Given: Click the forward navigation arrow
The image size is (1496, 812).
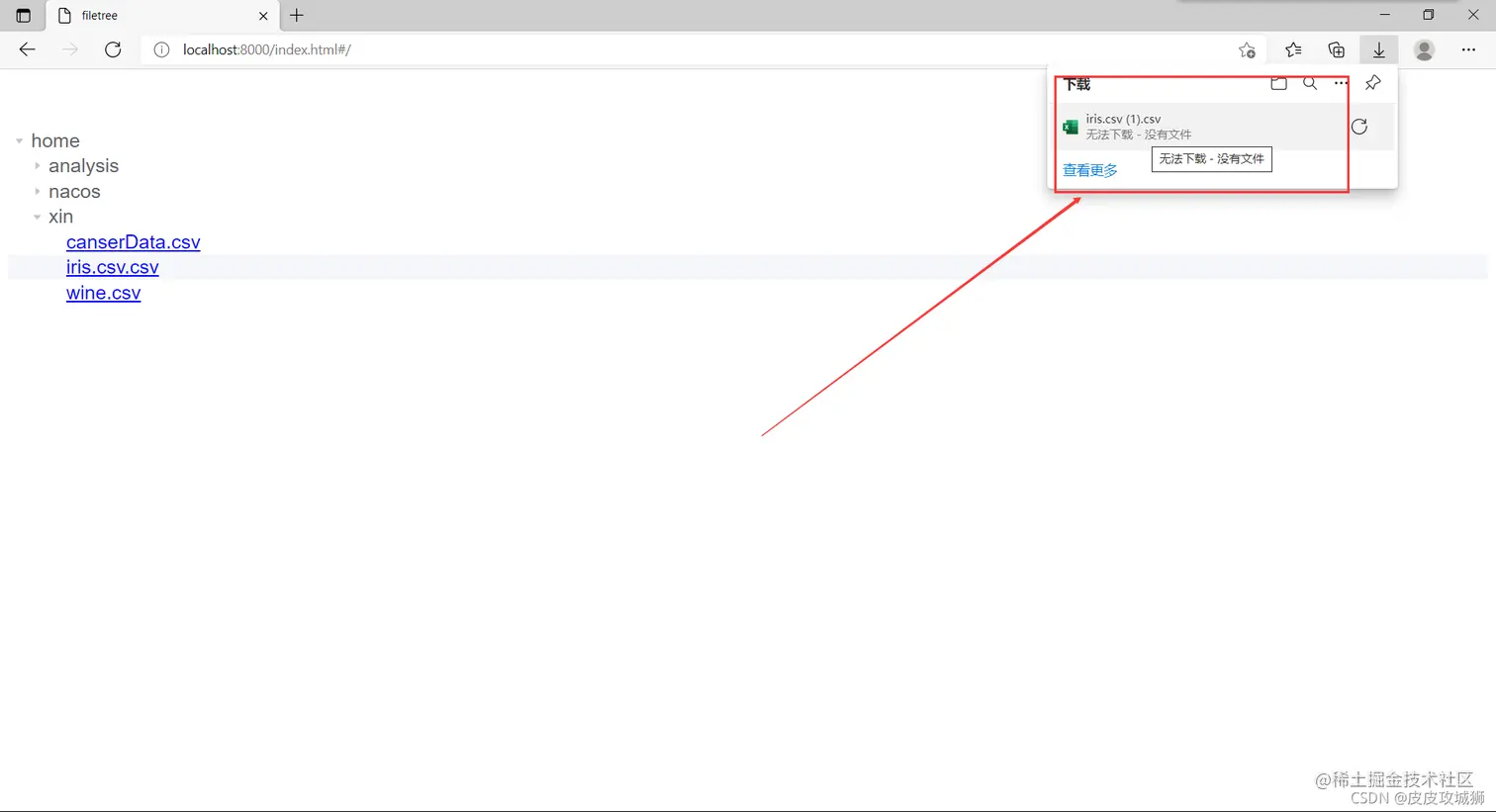Looking at the screenshot, I should coord(69,49).
